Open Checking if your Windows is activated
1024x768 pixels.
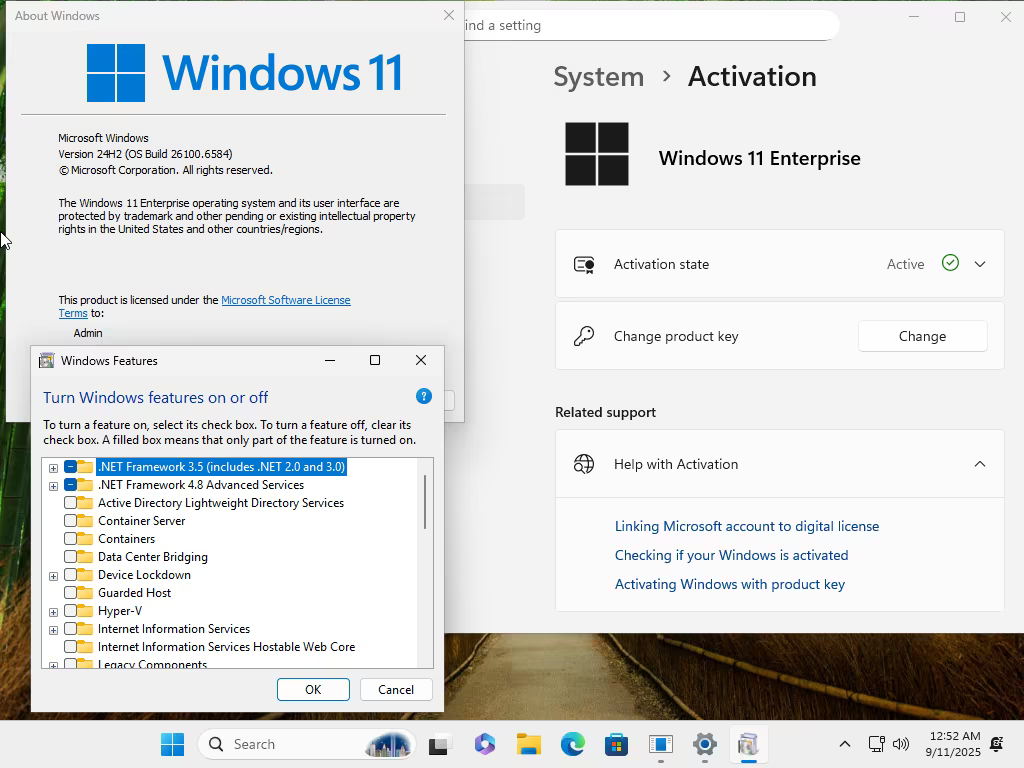[x=731, y=555]
